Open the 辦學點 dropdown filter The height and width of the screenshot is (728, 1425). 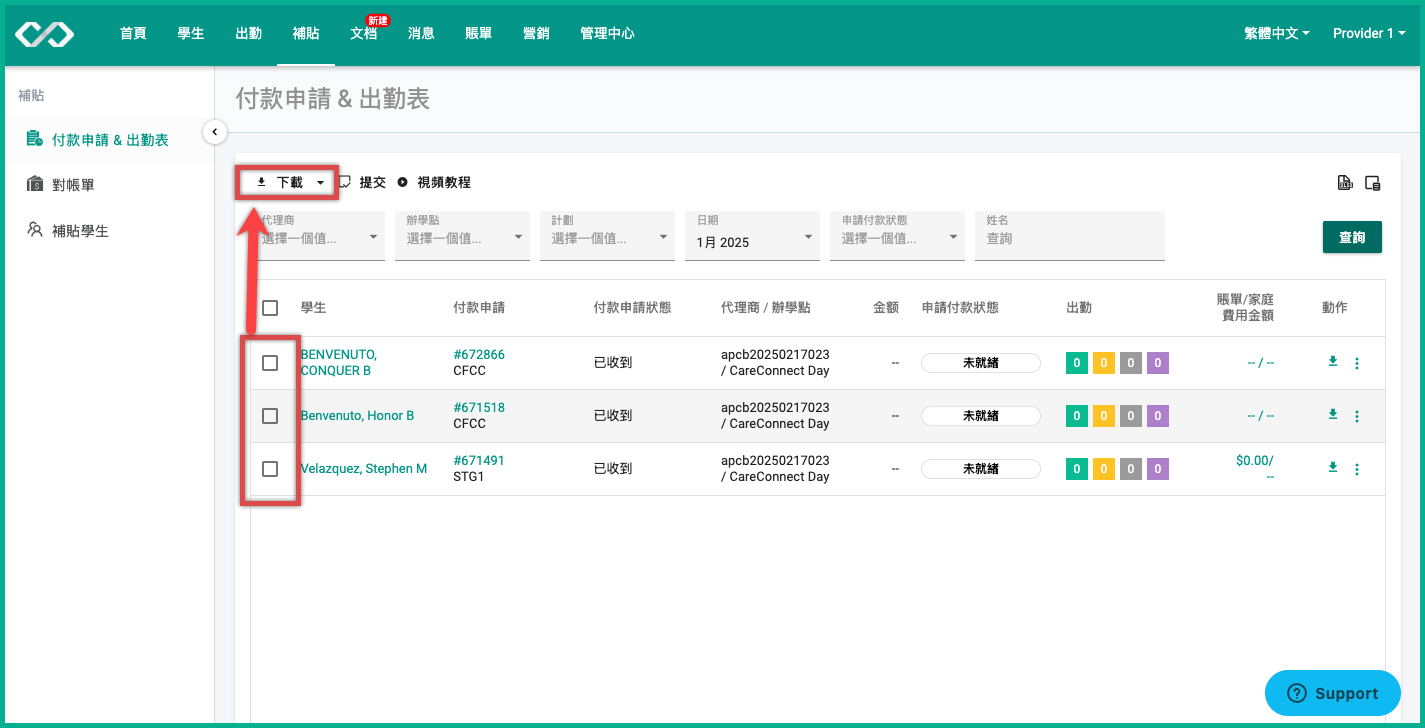click(462, 236)
